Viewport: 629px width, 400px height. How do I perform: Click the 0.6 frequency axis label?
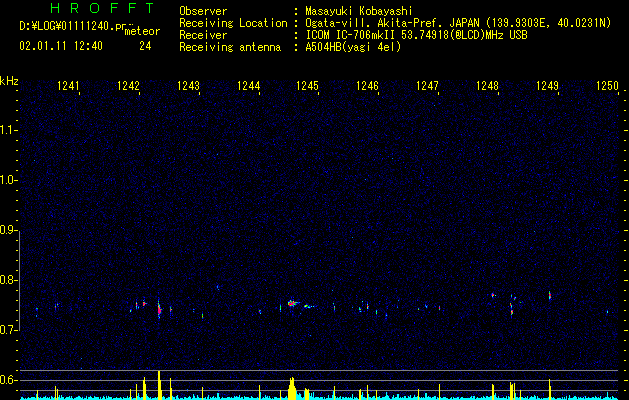click(8, 380)
